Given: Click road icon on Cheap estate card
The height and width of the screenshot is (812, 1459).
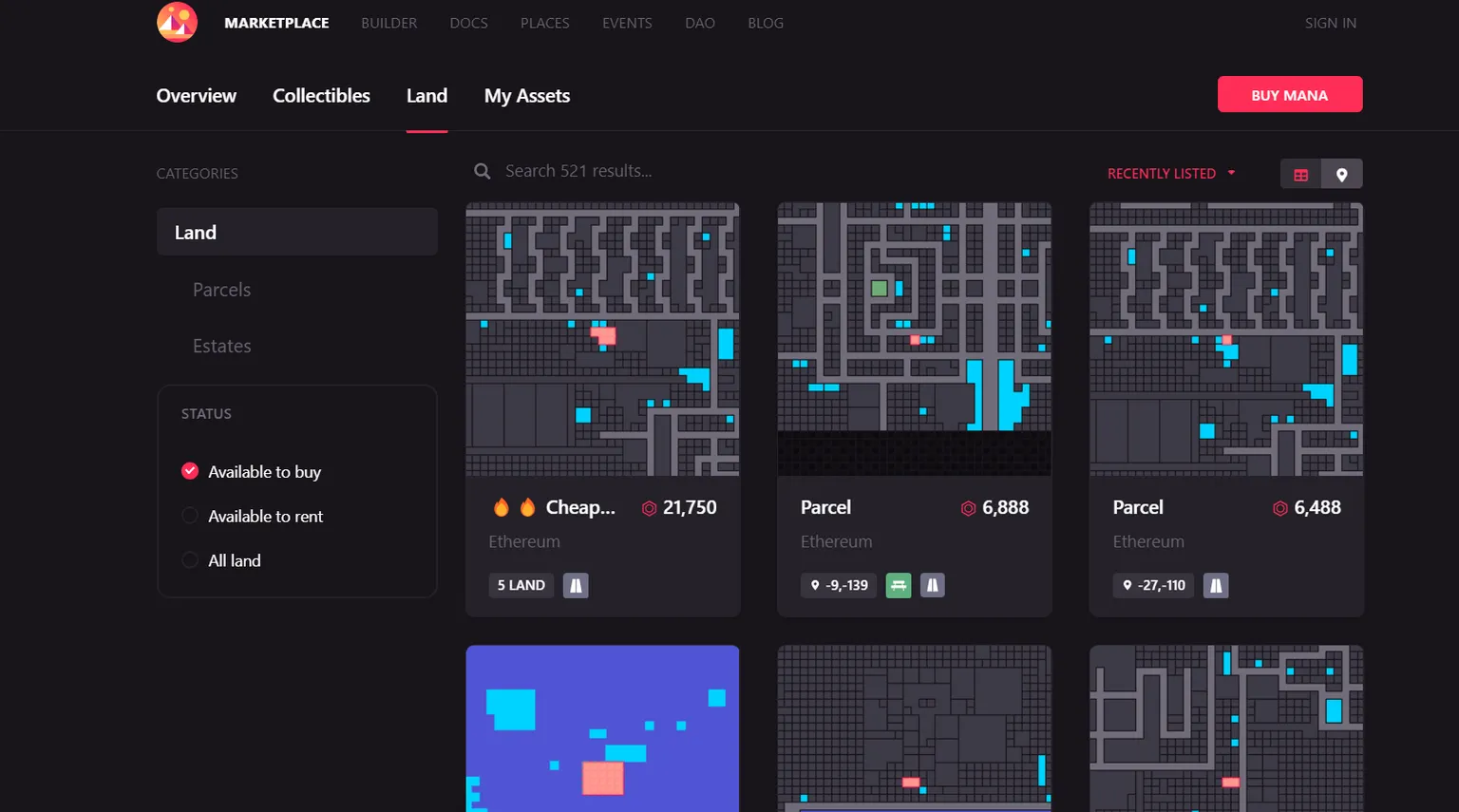Looking at the screenshot, I should point(576,586).
